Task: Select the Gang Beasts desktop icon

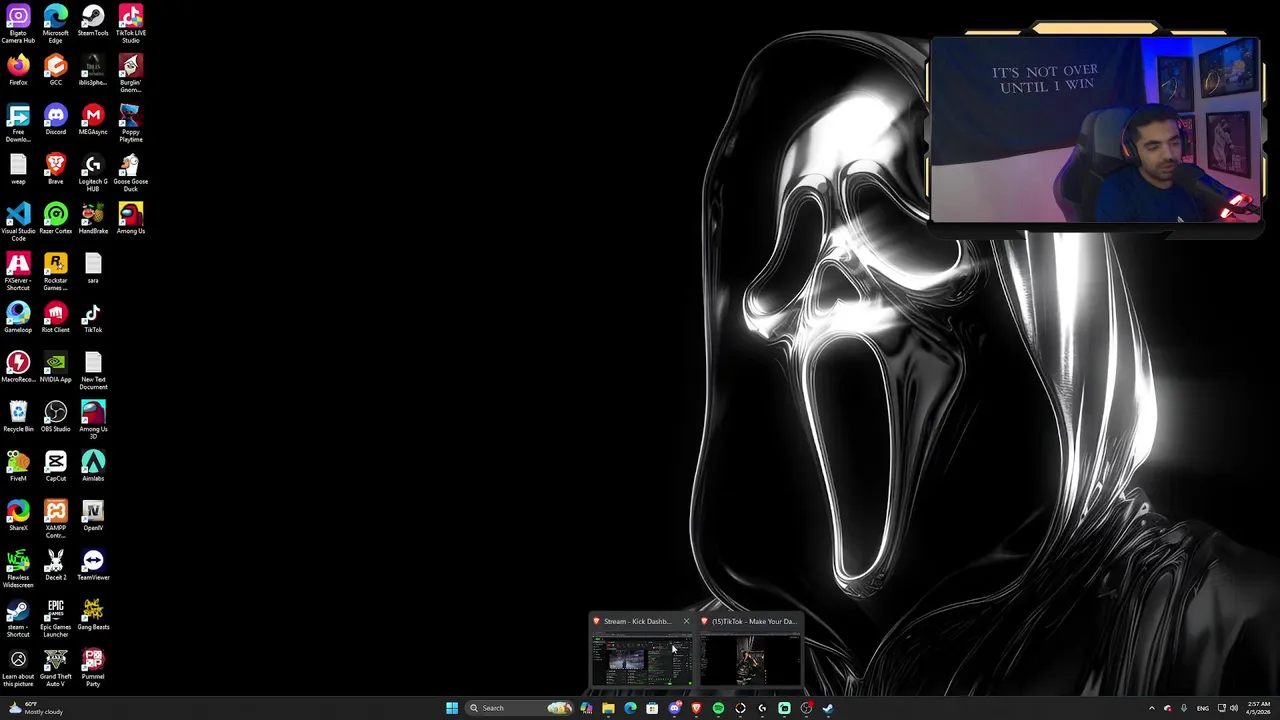Action: coord(93,614)
